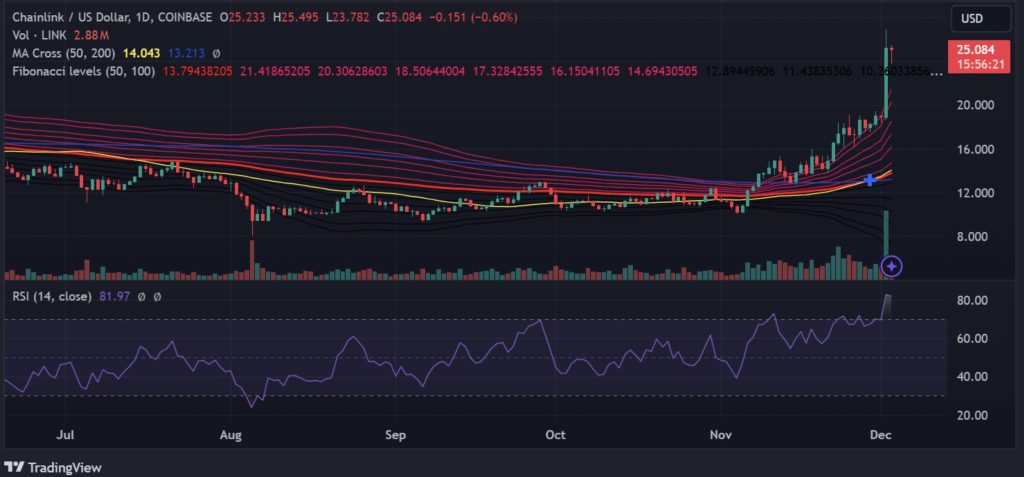Click the Fibonacci value 16.15041105

pyautogui.click(x=584, y=71)
